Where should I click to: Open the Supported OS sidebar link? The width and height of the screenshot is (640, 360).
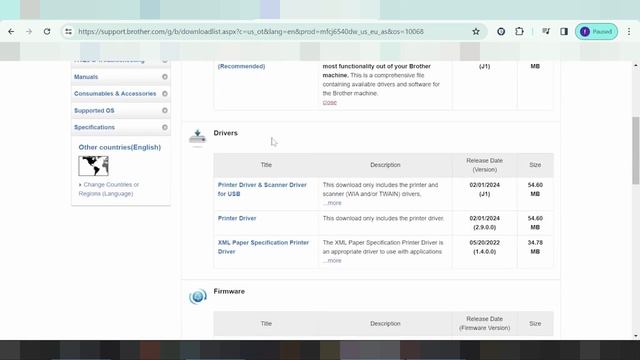pyautogui.click(x=94, y=111)
